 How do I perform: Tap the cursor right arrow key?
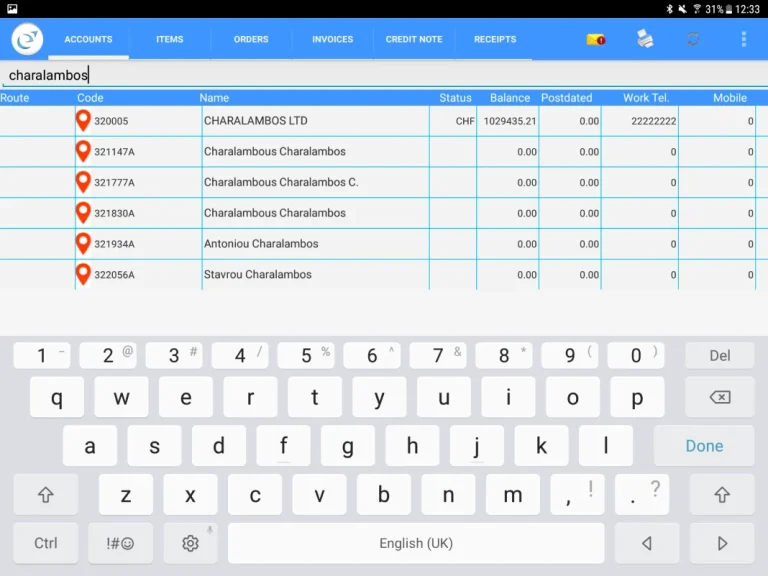coord(721,543)
